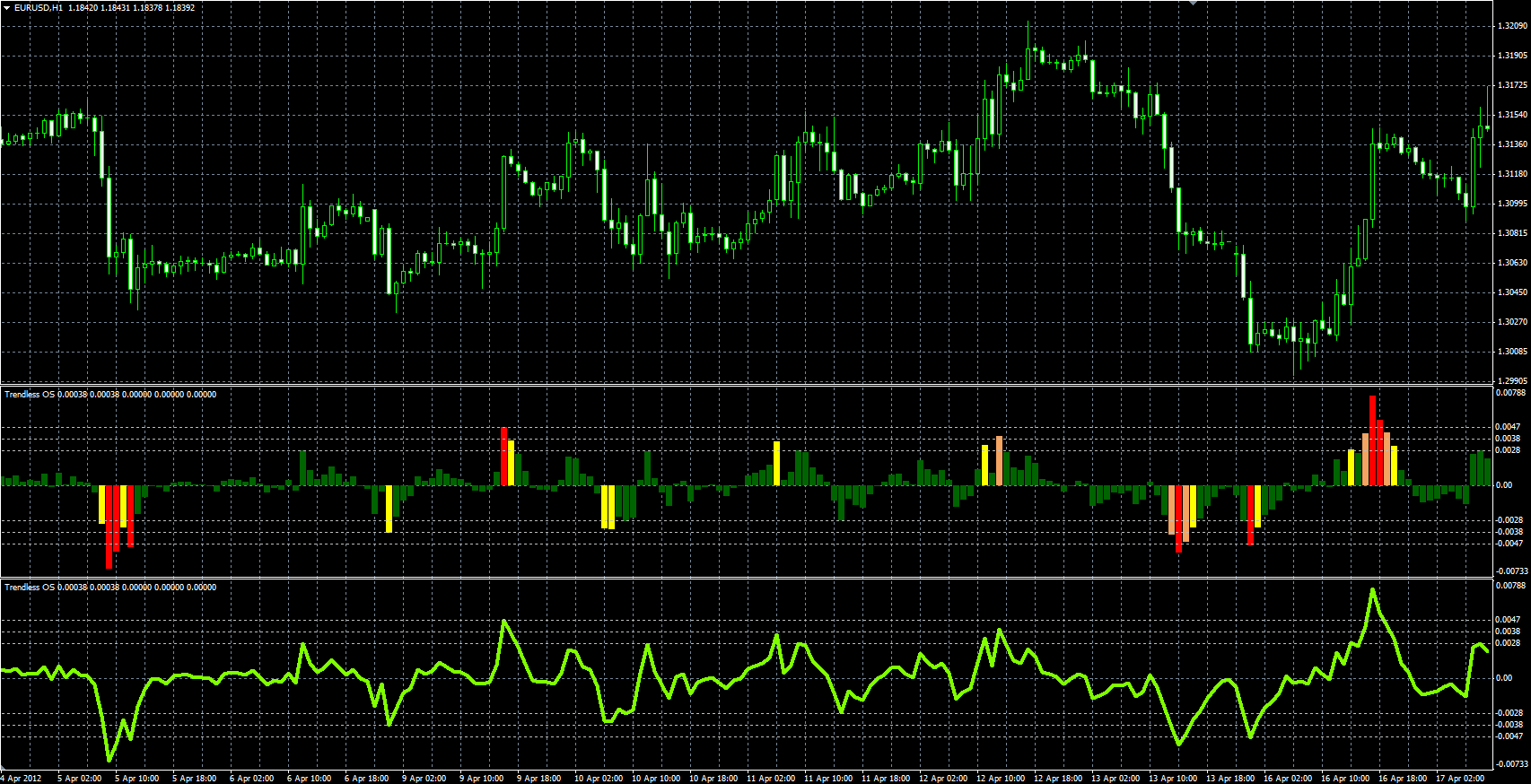This screenshot has height=784, width=1531.
Task: Click the 1.30995 price scale label
Action: 1512,204
